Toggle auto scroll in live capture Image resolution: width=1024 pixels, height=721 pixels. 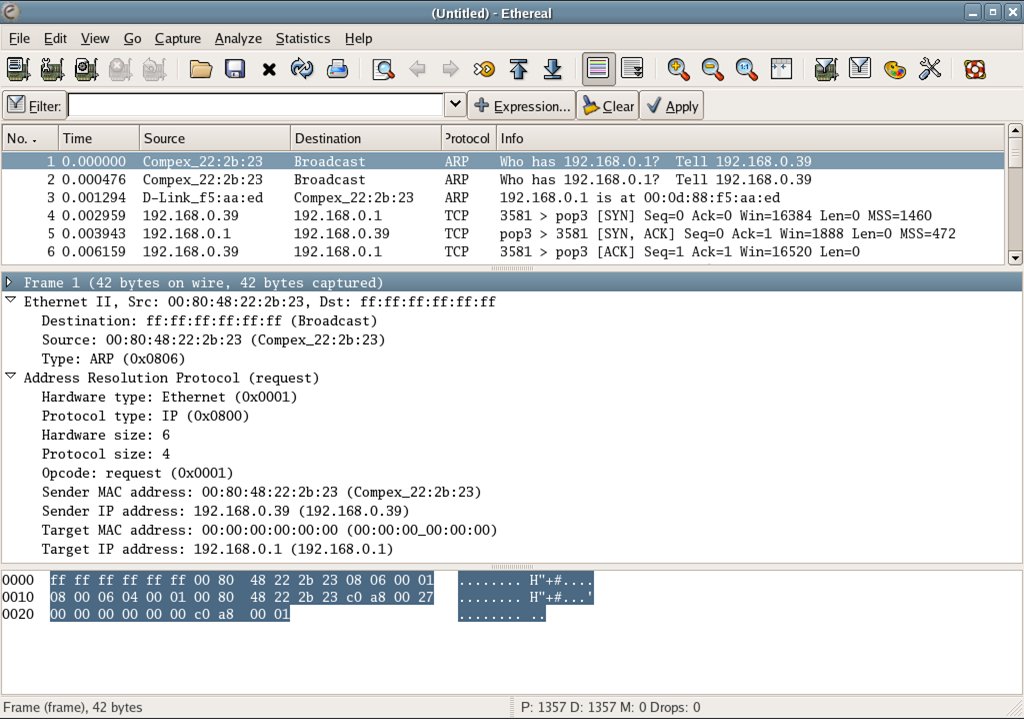click(x=631, y=69)
